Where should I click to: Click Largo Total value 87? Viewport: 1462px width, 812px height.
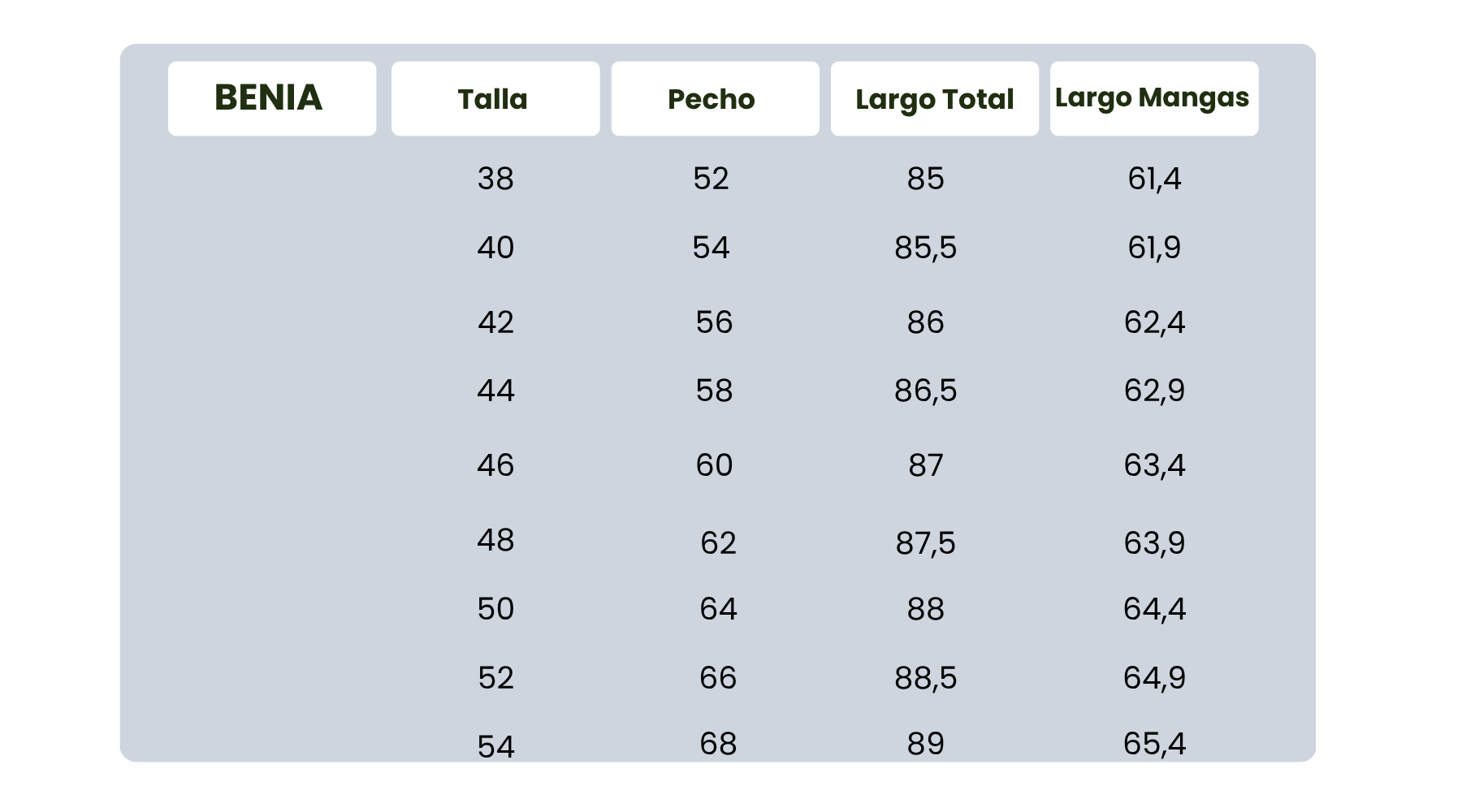pyautogui.click(x=925, y=465)
